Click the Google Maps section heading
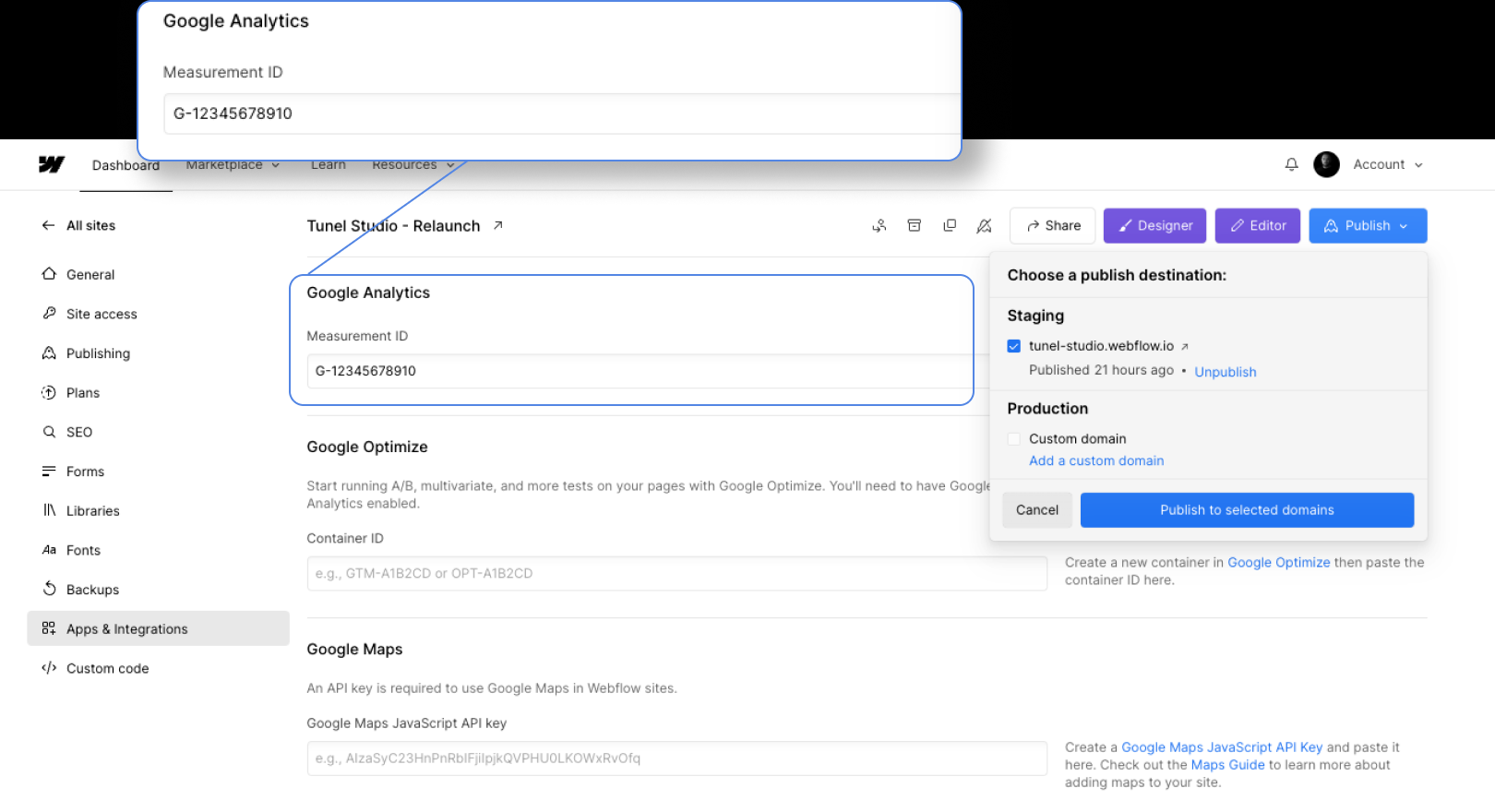The height and width of the screenshot is (812, 1495). coord(354,649)
